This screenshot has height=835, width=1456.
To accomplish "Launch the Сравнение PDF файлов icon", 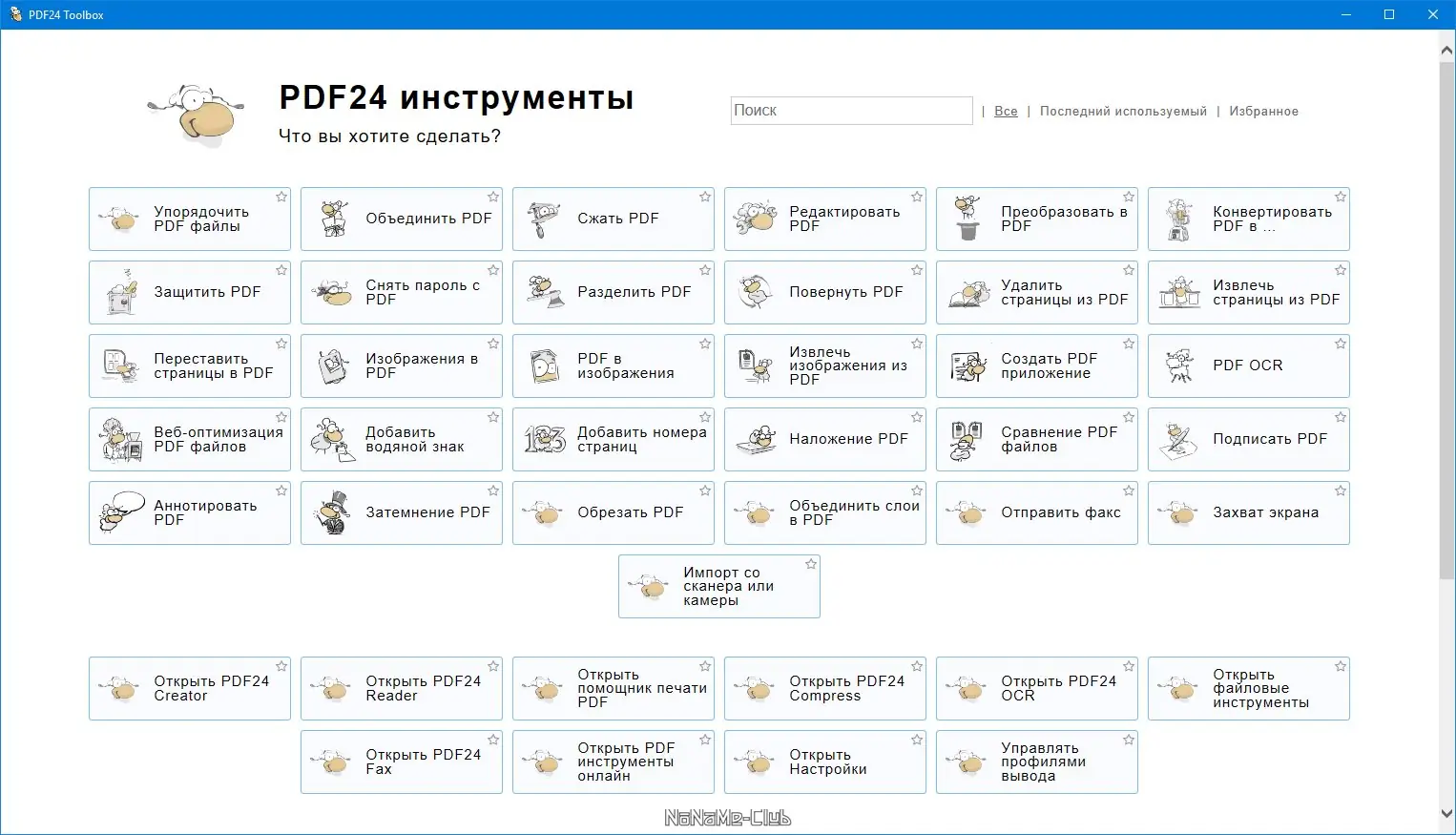I will point(967,440).
